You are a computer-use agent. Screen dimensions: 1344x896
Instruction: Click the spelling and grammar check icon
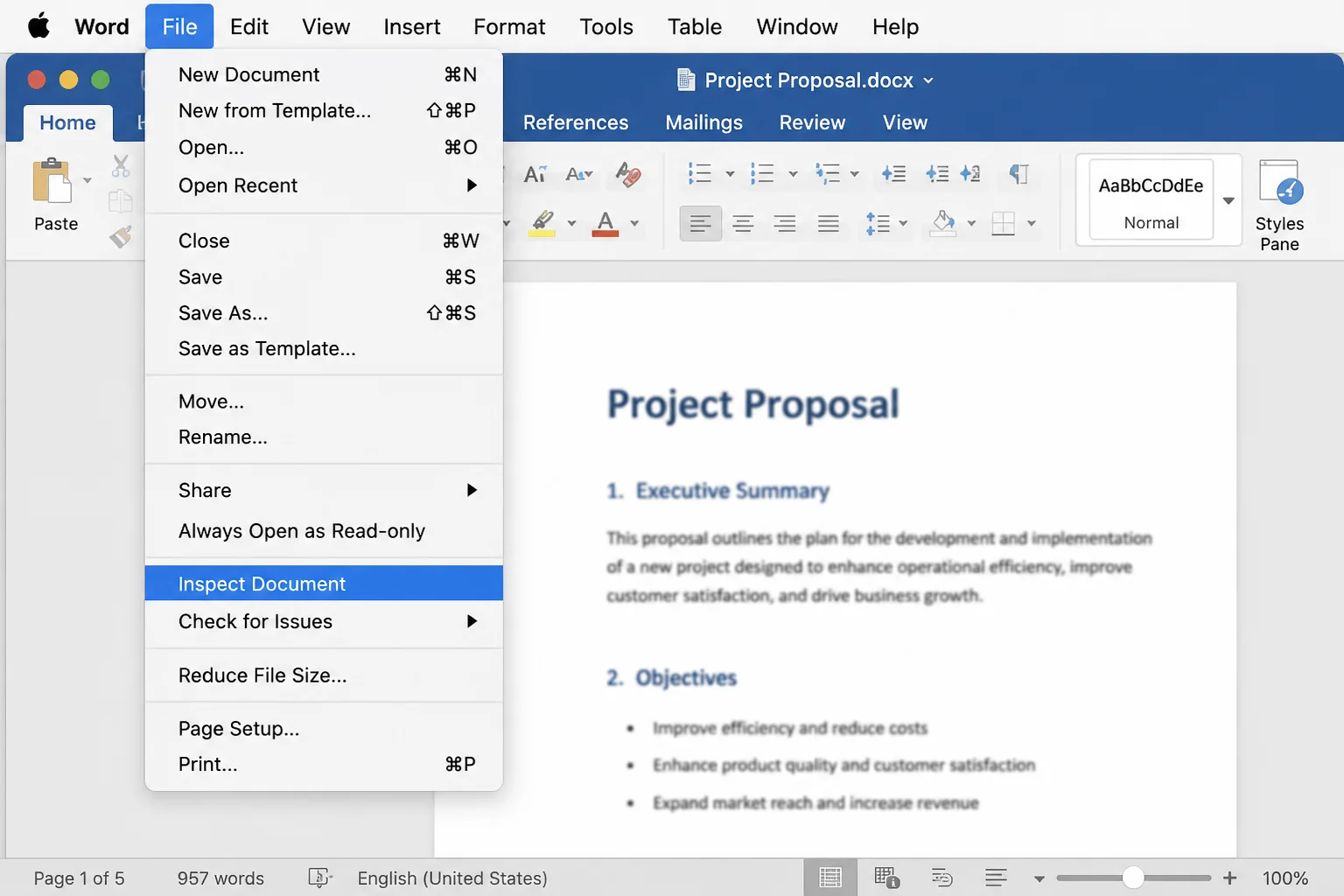[x=320, y=878]
